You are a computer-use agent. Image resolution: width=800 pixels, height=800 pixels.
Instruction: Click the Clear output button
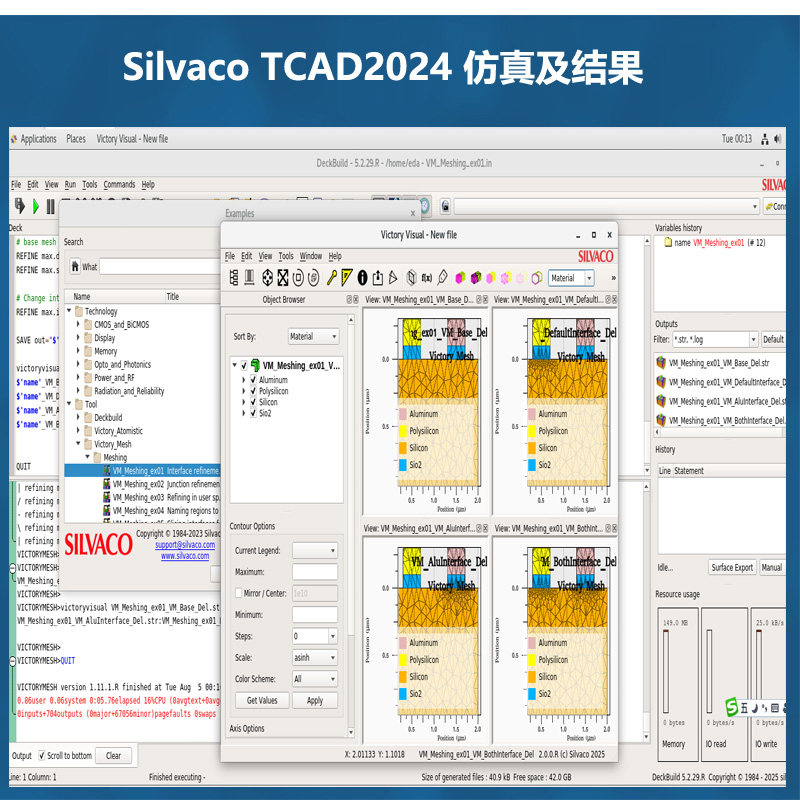click(113, 756)
